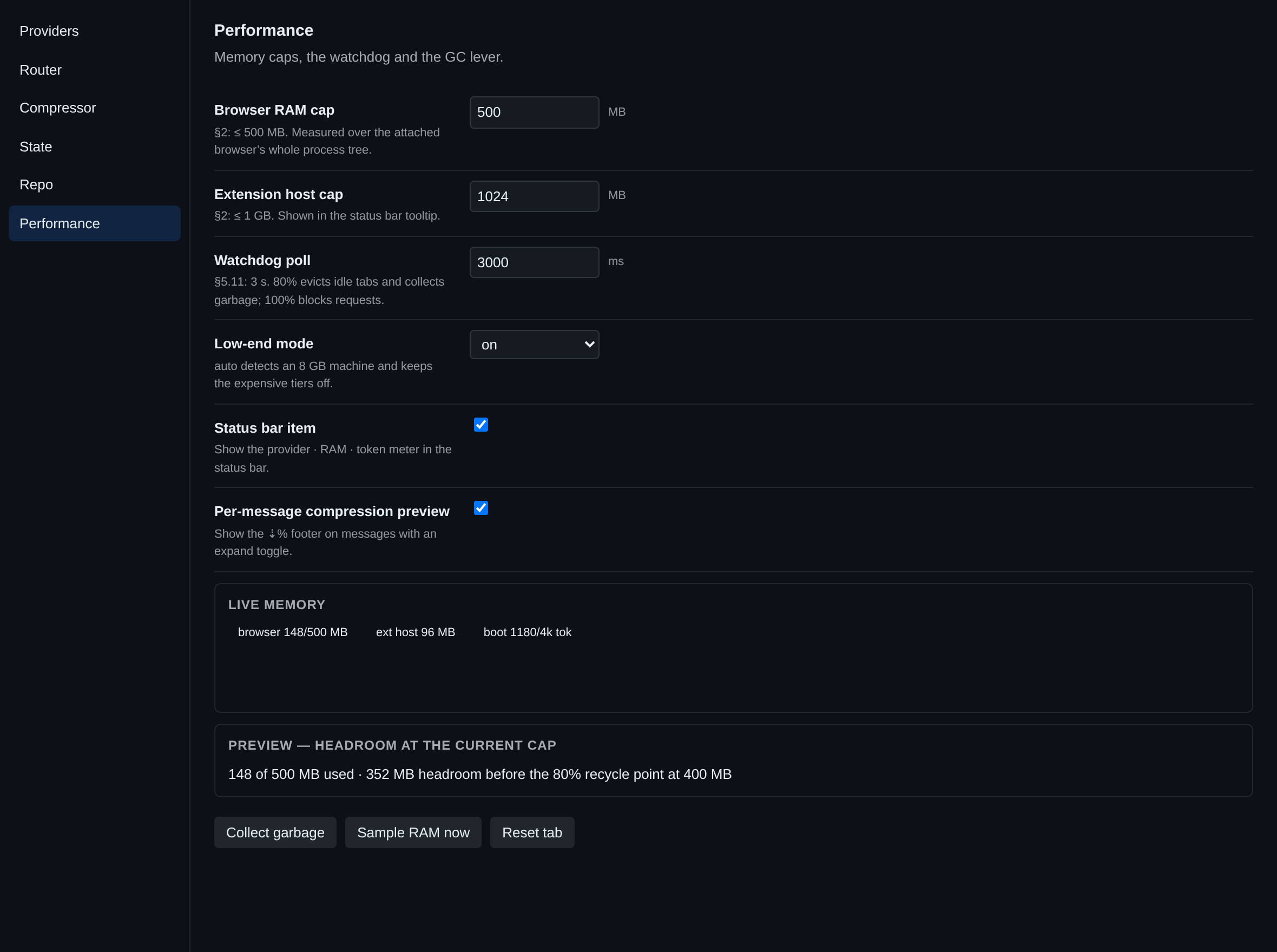Click the Extension host cap label
This screenshot has width=1277, height=952.
point(279,194)
